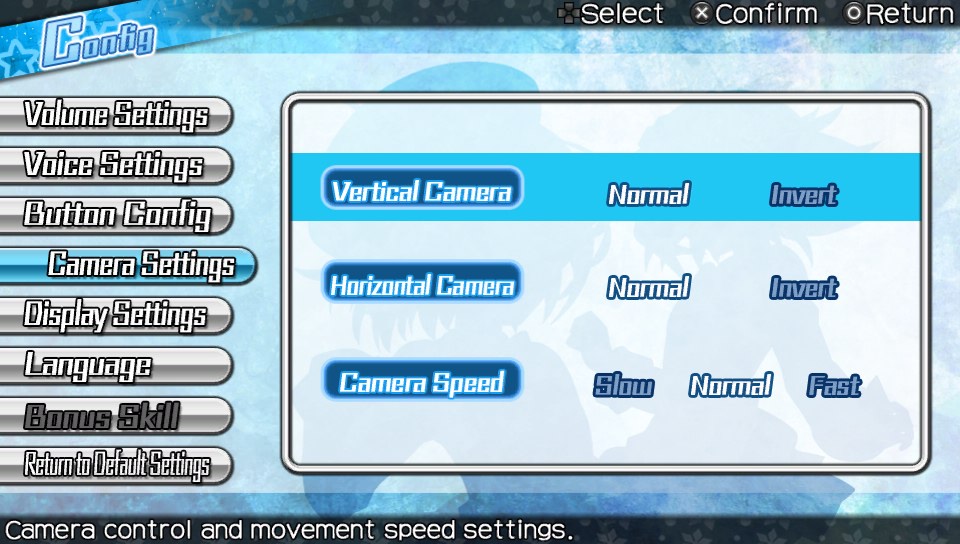Click Return to Default Settings
960x544 pixels.
[x=116, y=465]
